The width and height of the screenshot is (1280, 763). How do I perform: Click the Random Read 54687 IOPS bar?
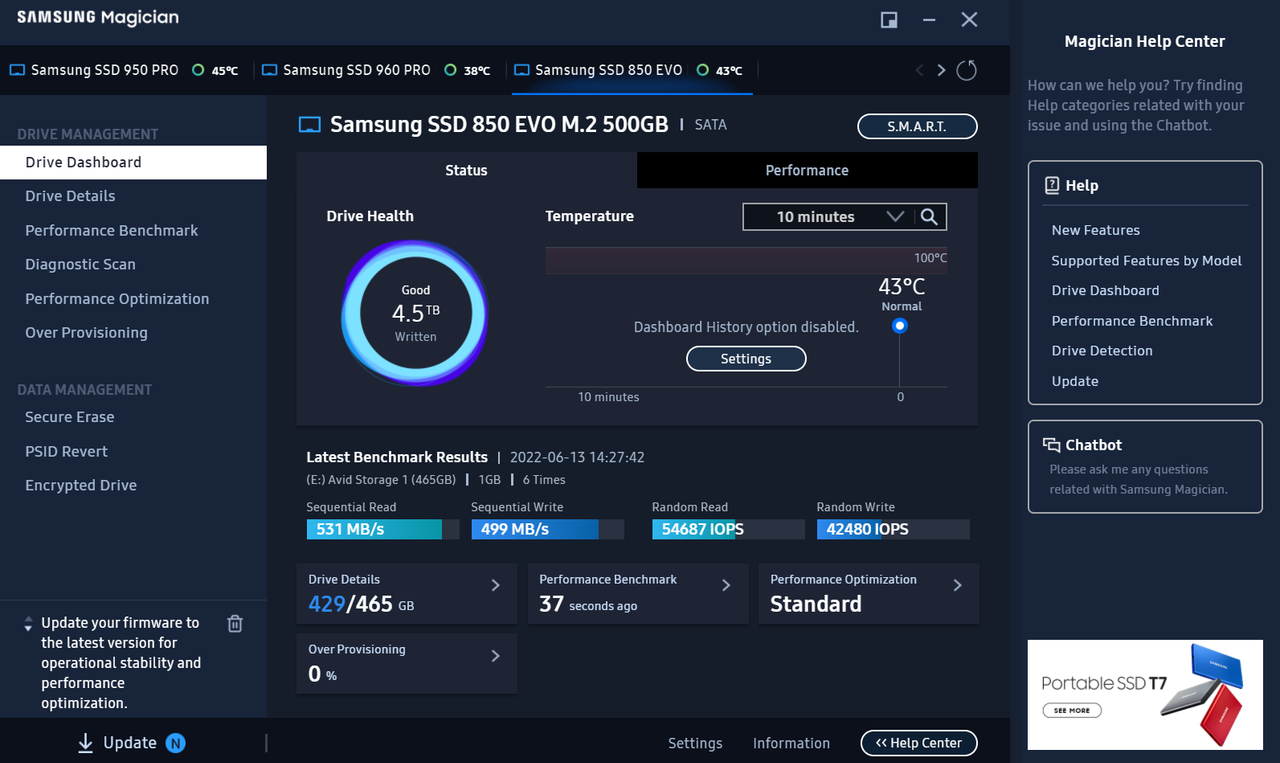[728, 529]
